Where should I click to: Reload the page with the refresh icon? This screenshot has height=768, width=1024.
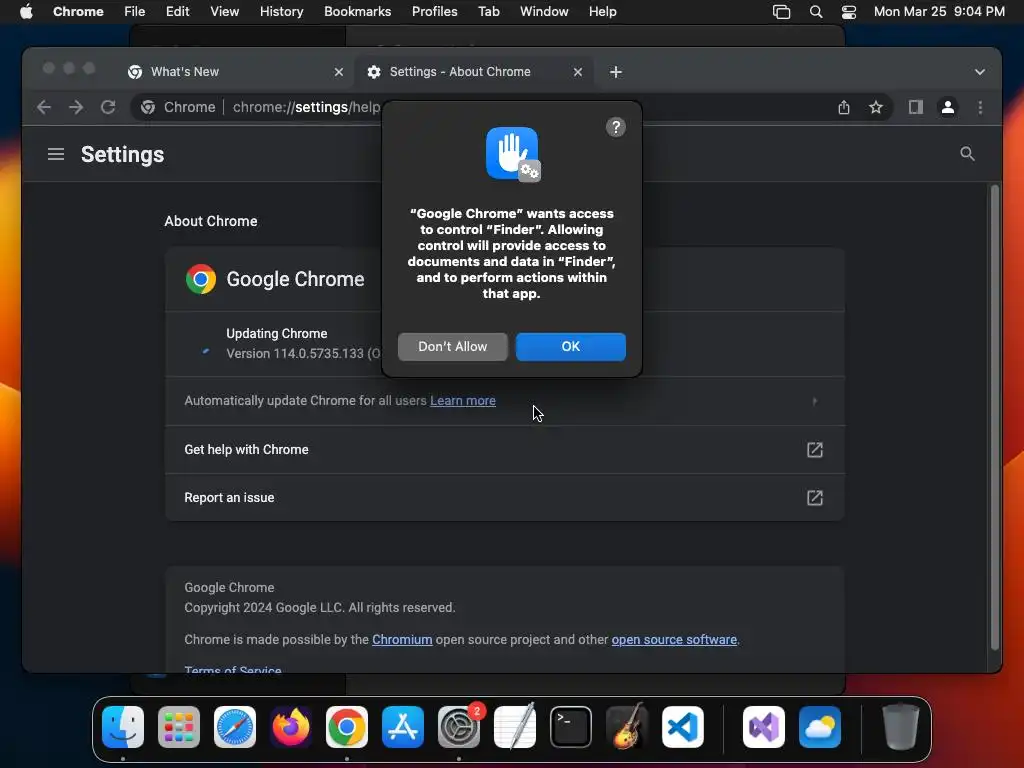pos(108,107)
